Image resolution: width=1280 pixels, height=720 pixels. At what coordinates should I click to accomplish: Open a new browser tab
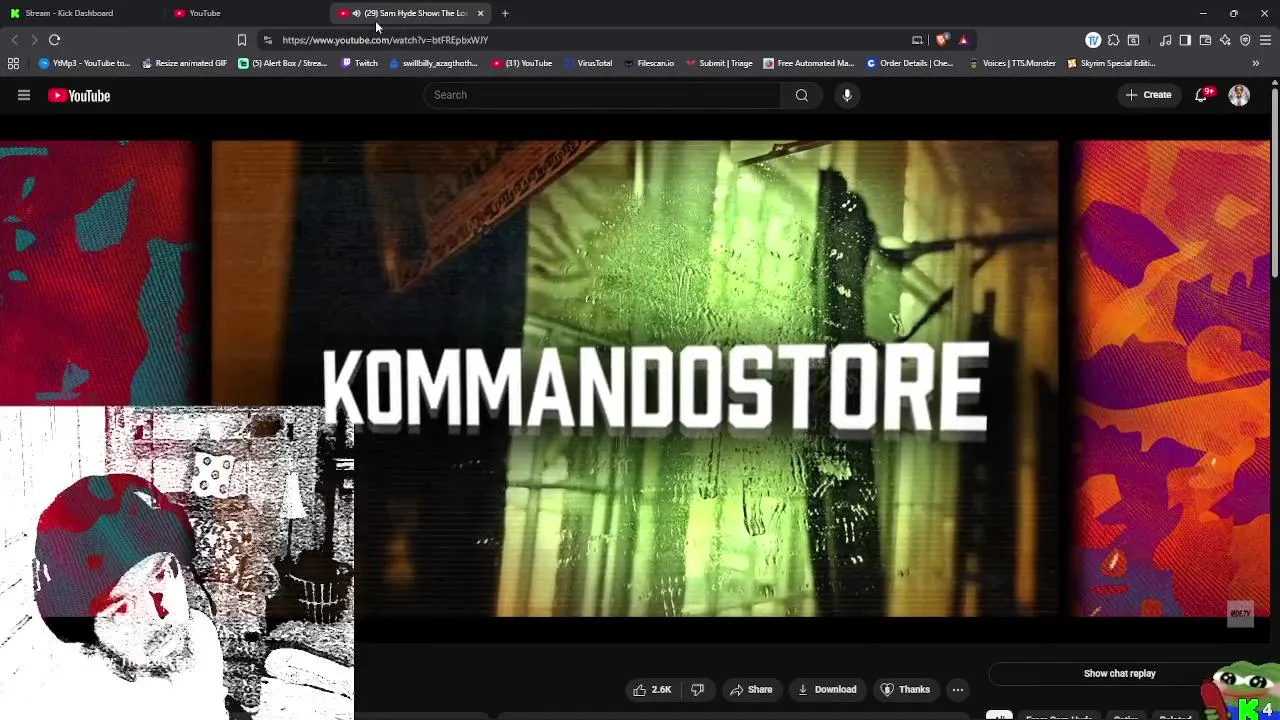(x=505, y=13)
